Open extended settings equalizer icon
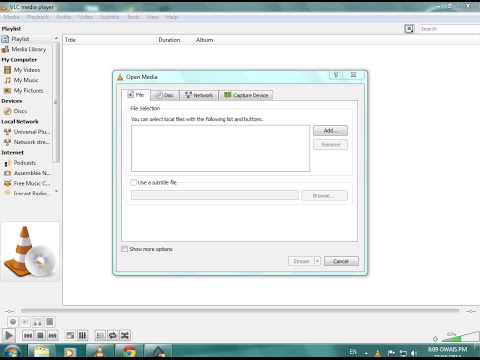Screen dimensions: 480x360 pyautogui.click(x=82, y=335)
